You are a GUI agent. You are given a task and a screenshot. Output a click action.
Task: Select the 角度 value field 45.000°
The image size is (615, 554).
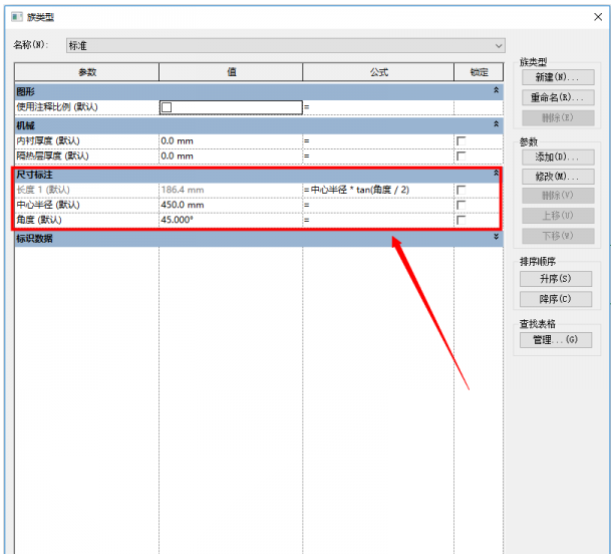[230, 220]
